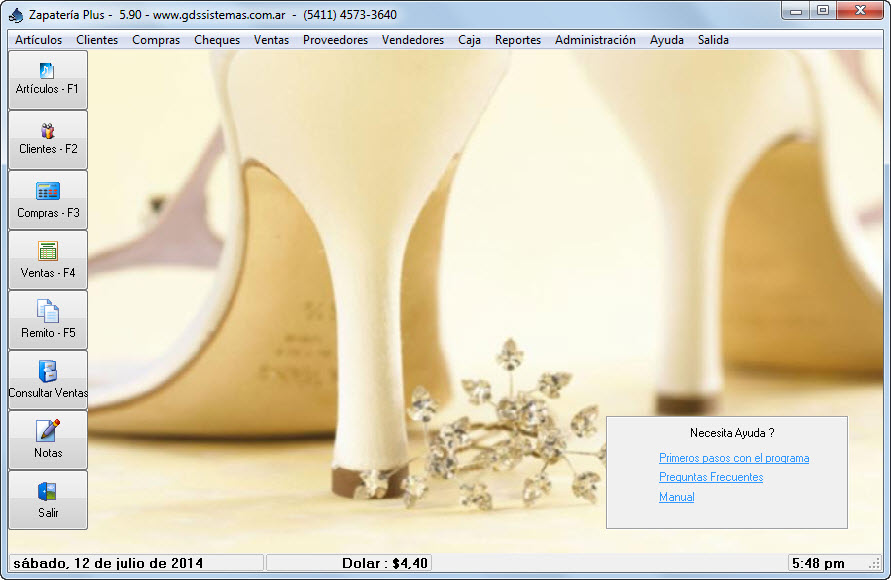Open the Vendedores menu
891x580 pixels.
(x=413, y=40)
